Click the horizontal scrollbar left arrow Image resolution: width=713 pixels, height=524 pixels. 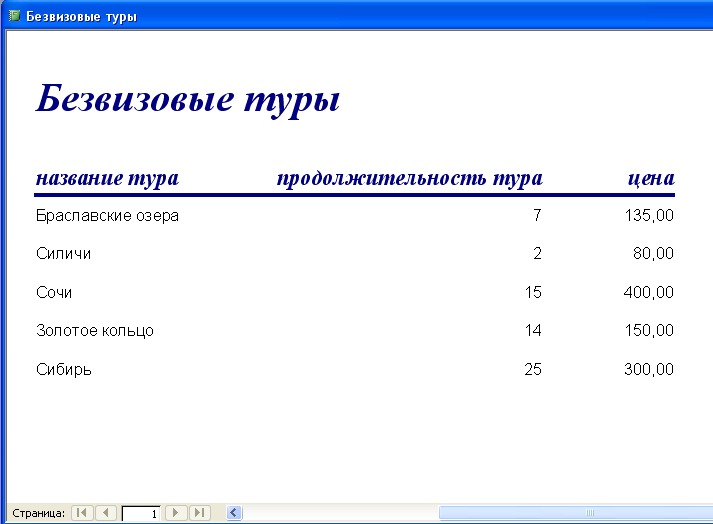(234, 513)
